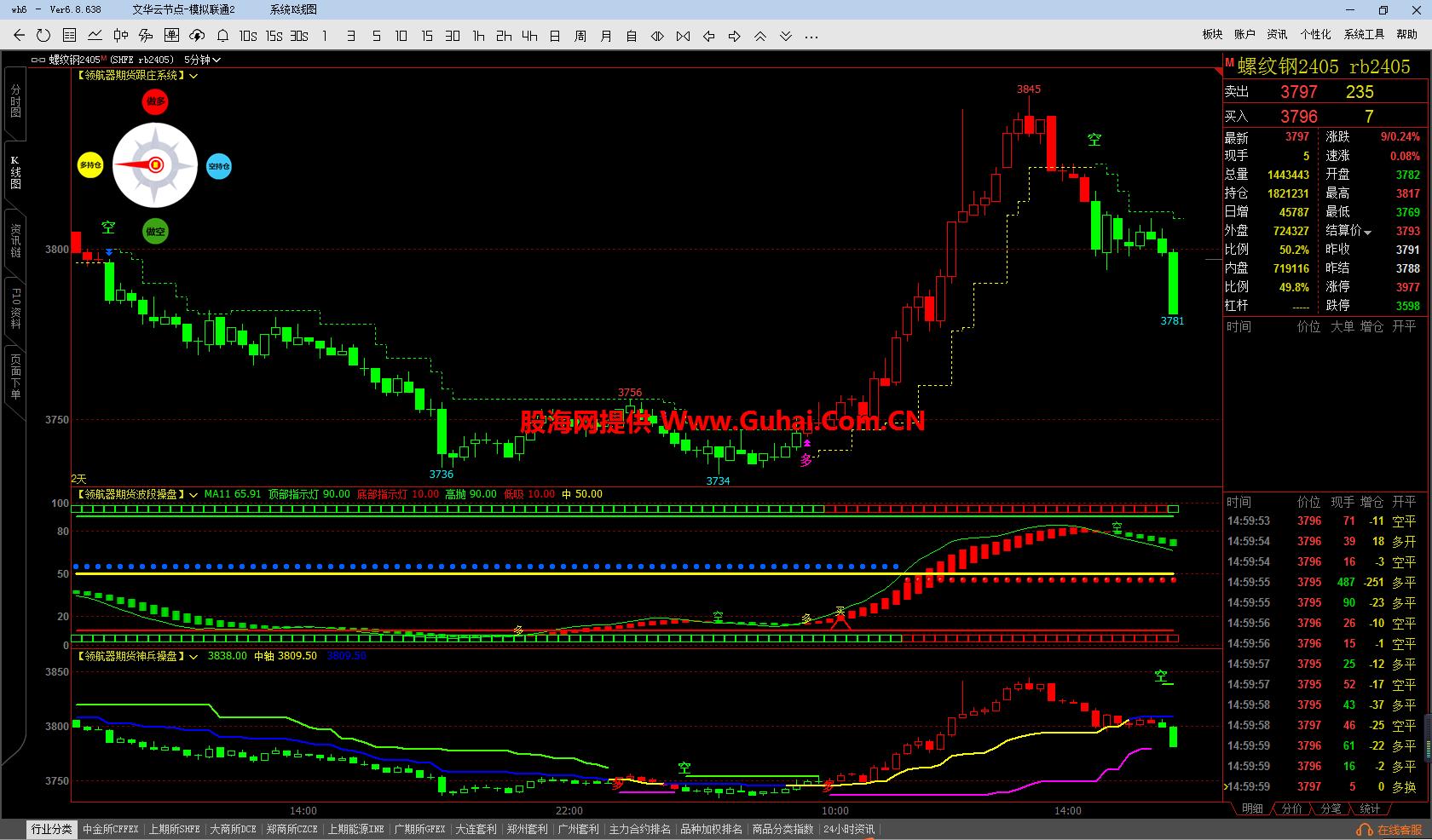Open the 系统工具 menu

[1364, 34]
